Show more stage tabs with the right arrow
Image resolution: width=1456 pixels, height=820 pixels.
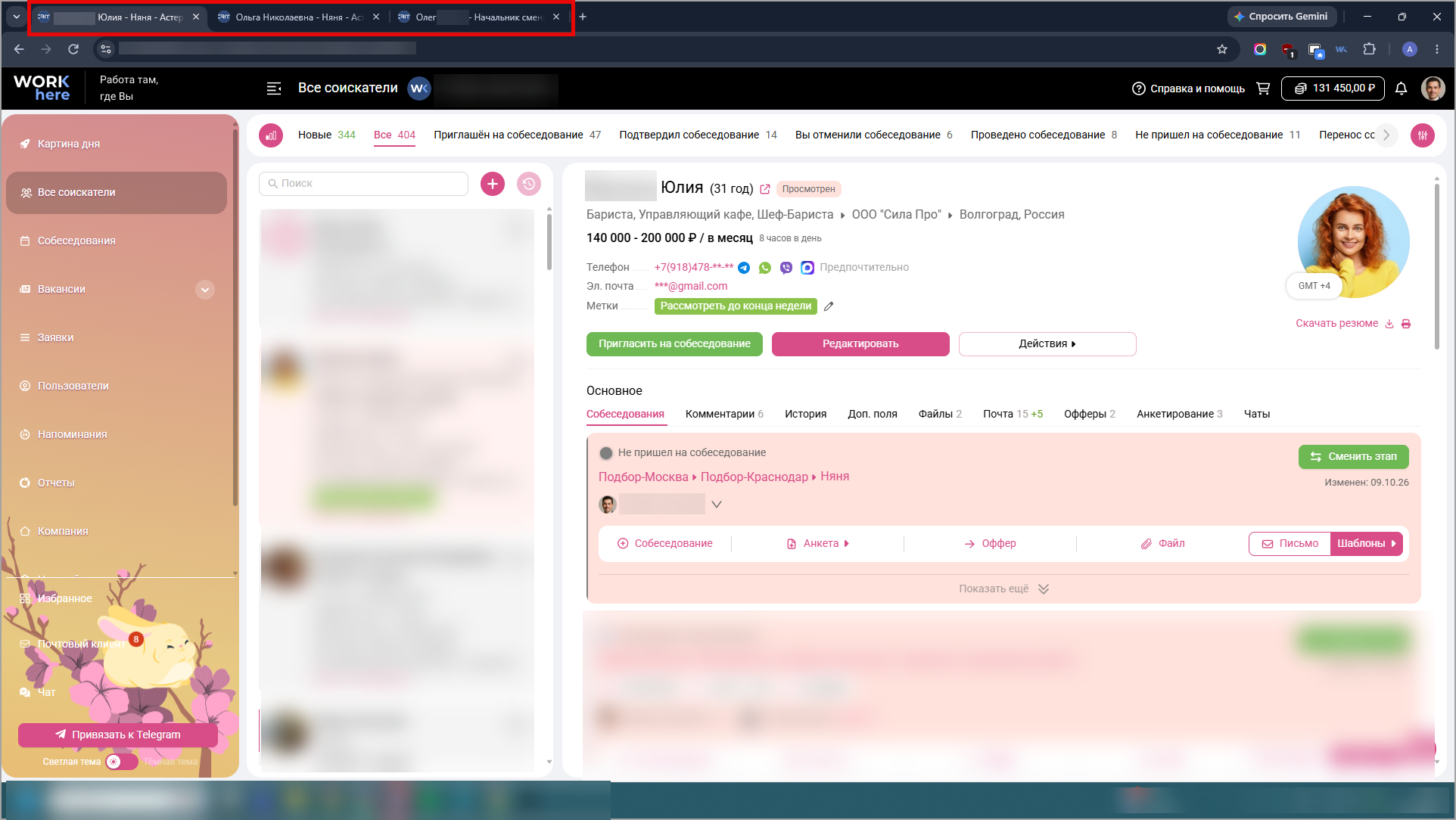pos(1386,135)
